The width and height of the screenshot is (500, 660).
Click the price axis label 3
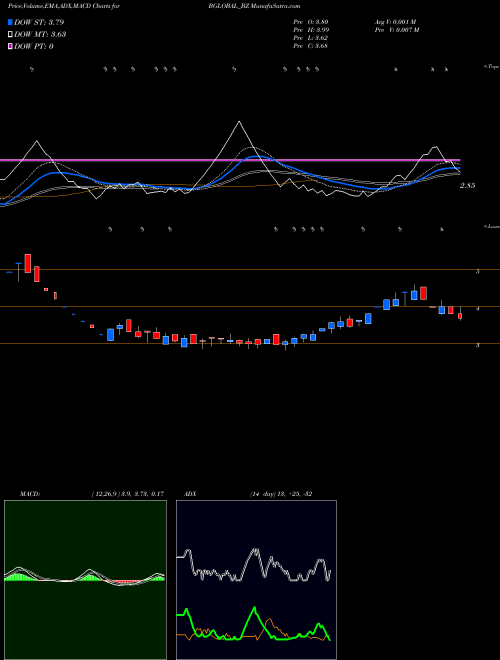(478, 345)
